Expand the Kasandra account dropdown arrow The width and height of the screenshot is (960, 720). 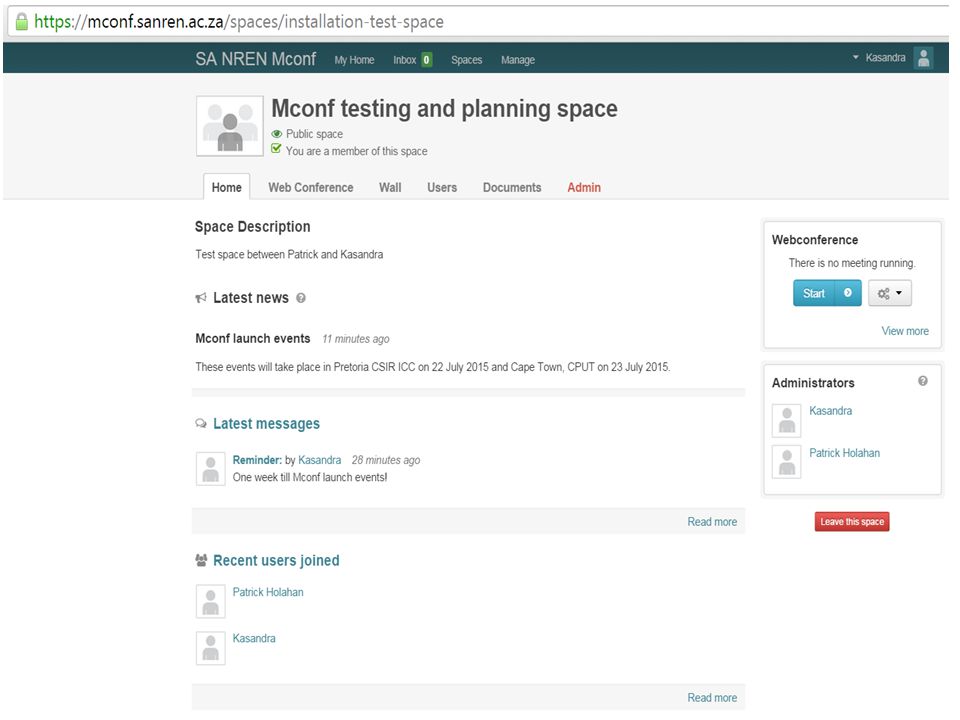tap(855, 58)
